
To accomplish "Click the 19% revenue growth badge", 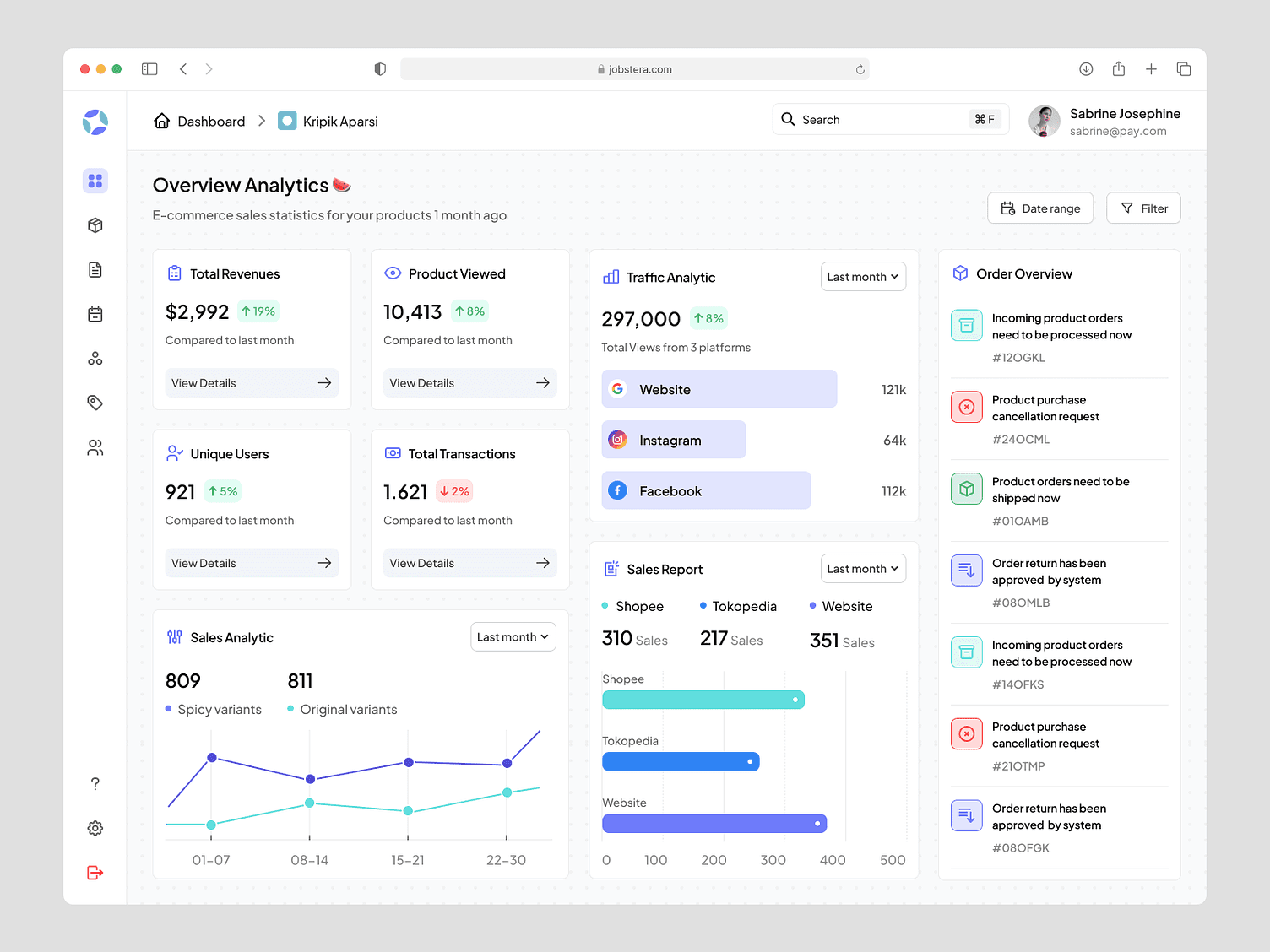I will (258, 311).
